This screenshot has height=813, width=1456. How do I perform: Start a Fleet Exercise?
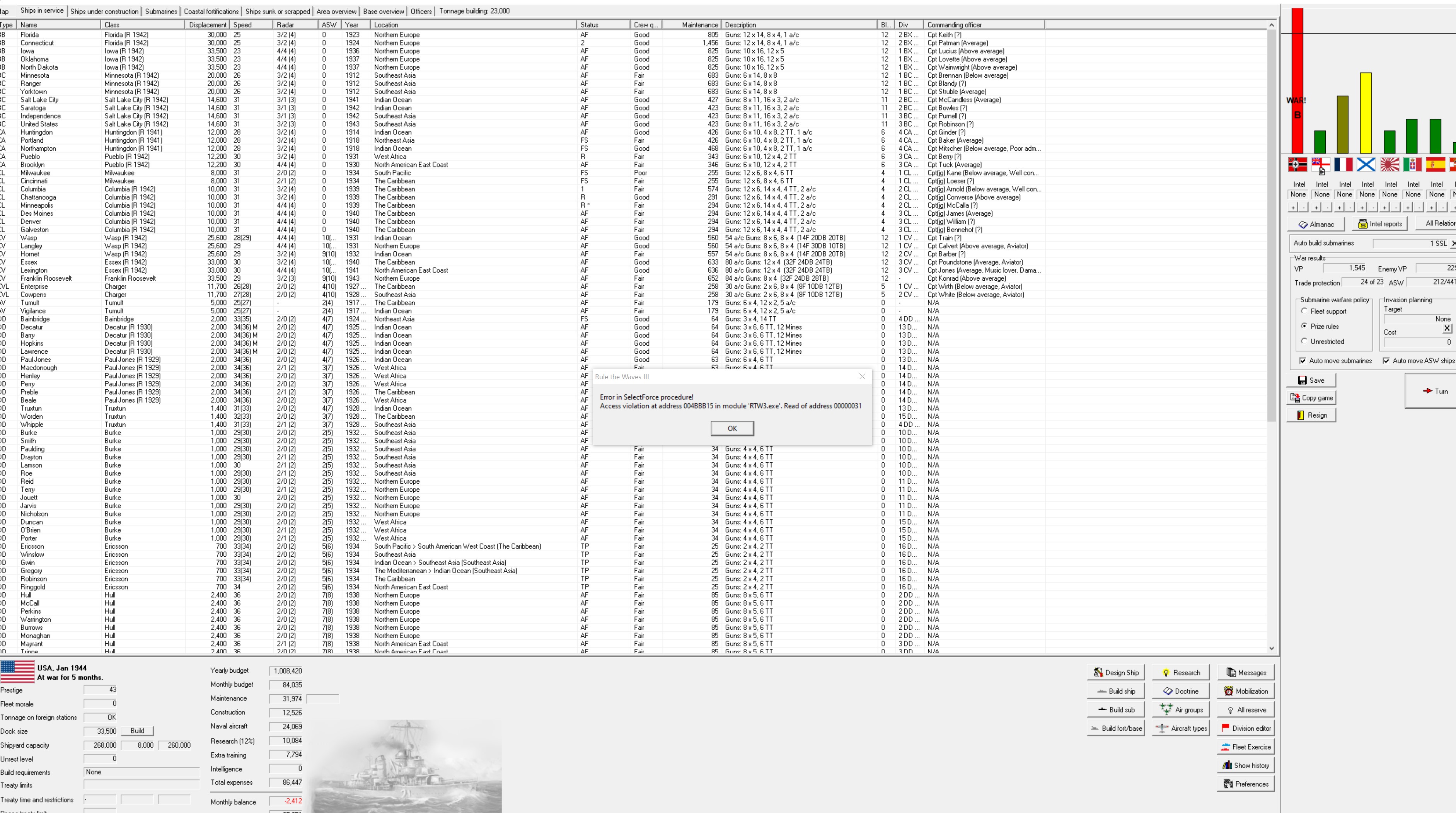click(x=1246, y=746)
